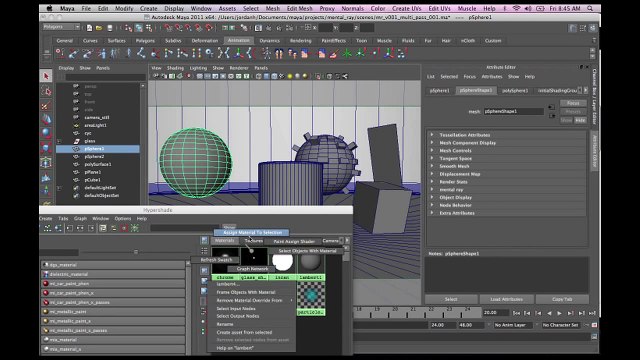Select camera_still in the Outliner
This screenshot has width=640, height=360.
[x=97, y=118]
